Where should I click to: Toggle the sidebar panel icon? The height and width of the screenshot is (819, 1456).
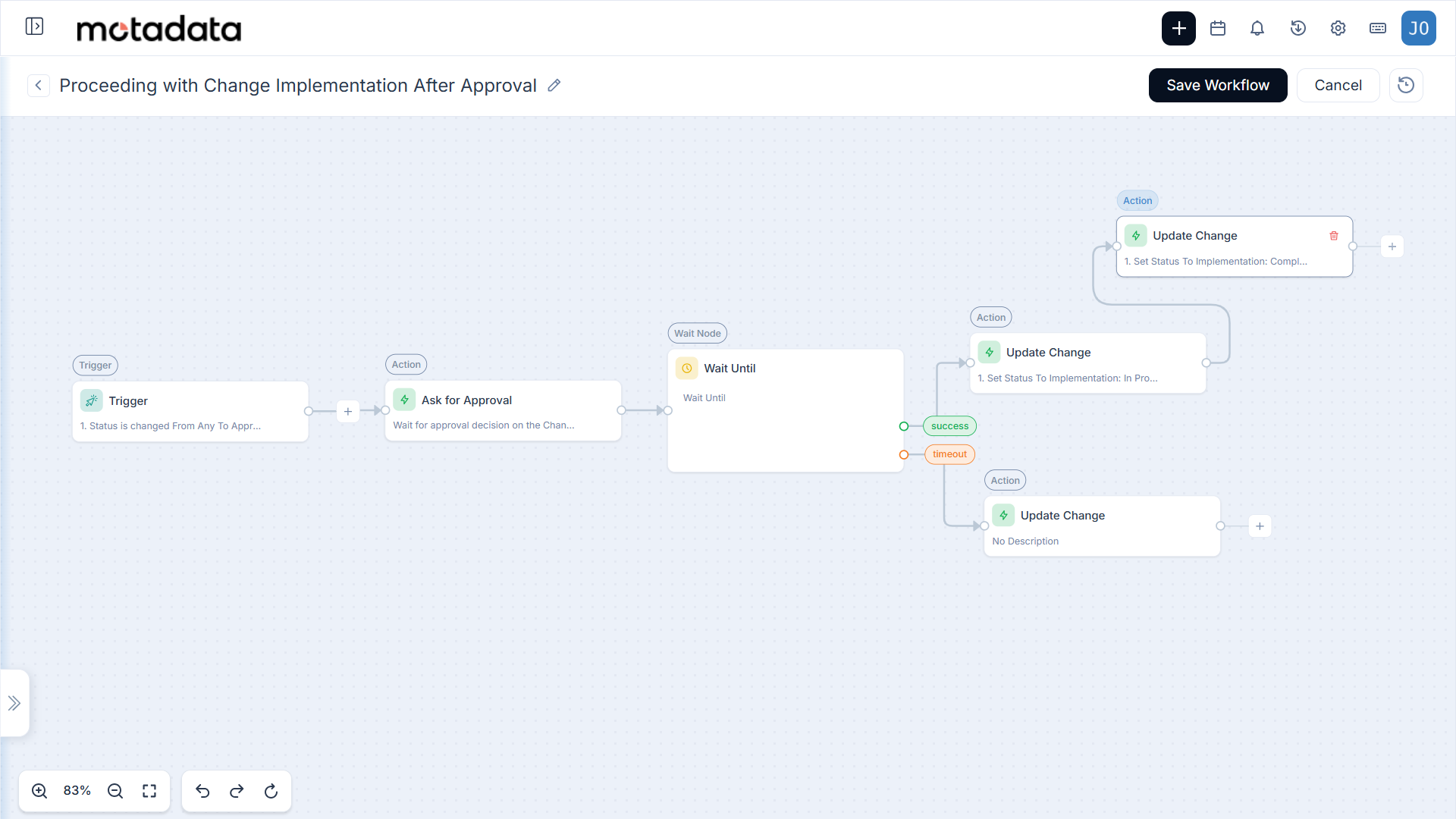coord(34,27)
